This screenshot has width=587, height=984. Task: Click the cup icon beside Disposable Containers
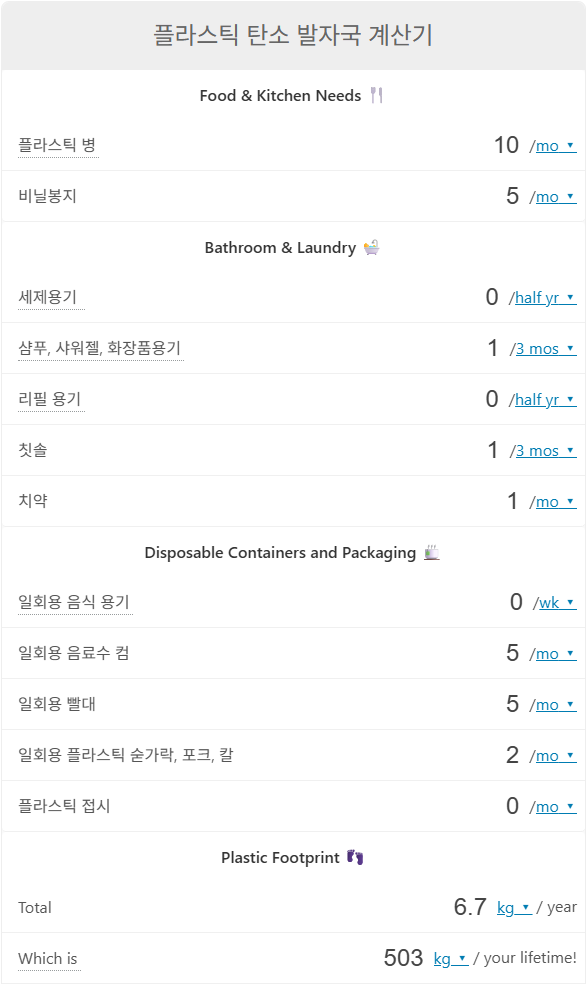(432, 552)
